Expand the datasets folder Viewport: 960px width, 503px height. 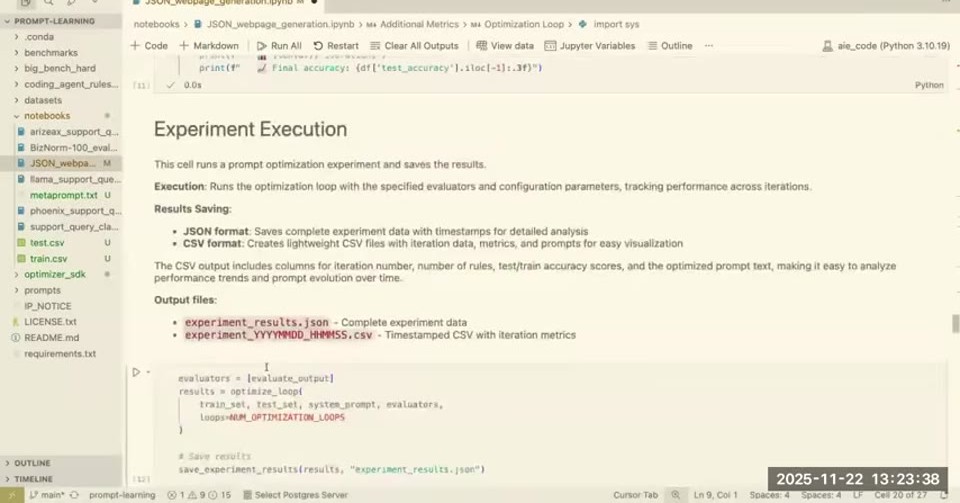pos(61,100)
